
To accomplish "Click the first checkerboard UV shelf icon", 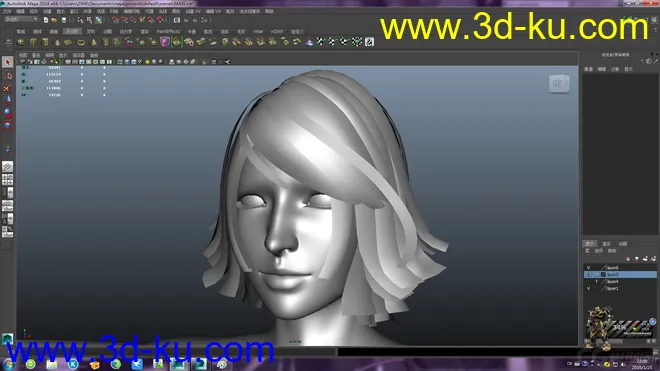I will coord(321,41).
